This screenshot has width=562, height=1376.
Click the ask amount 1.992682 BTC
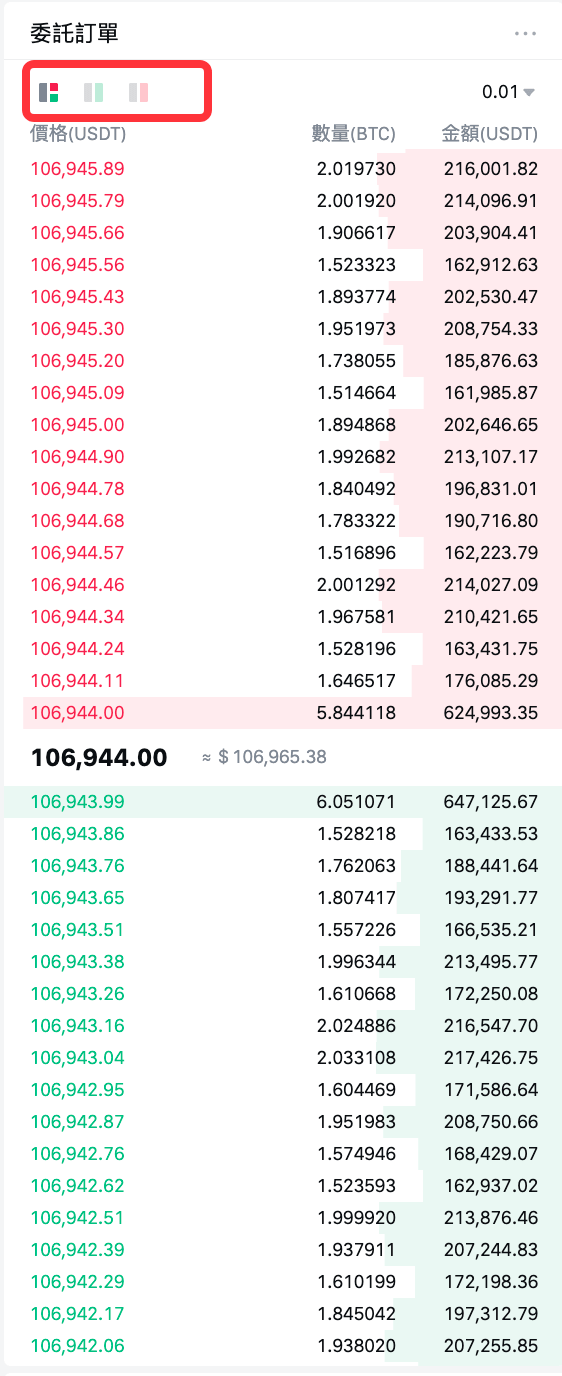pos(356,457)
